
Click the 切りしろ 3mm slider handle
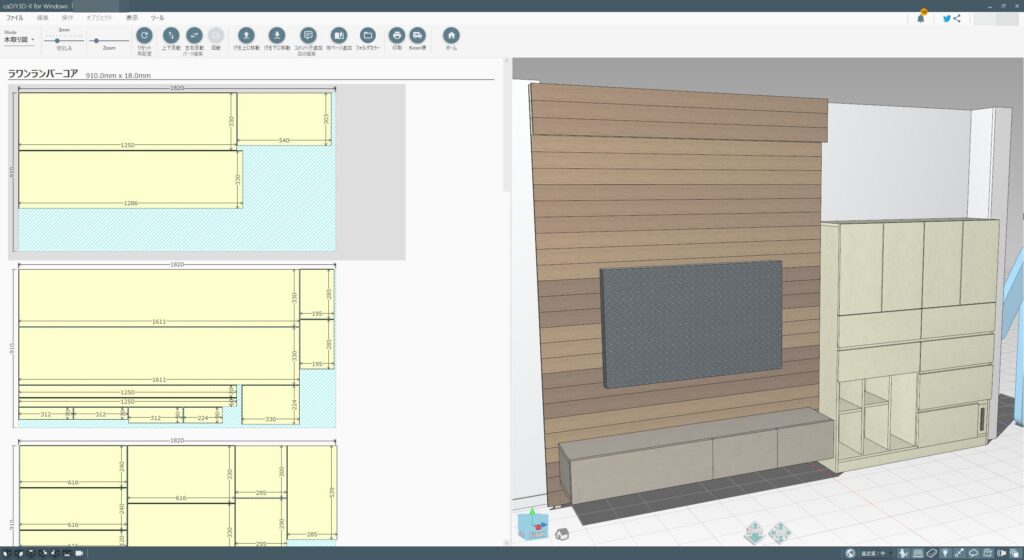[x=57, y=40]
